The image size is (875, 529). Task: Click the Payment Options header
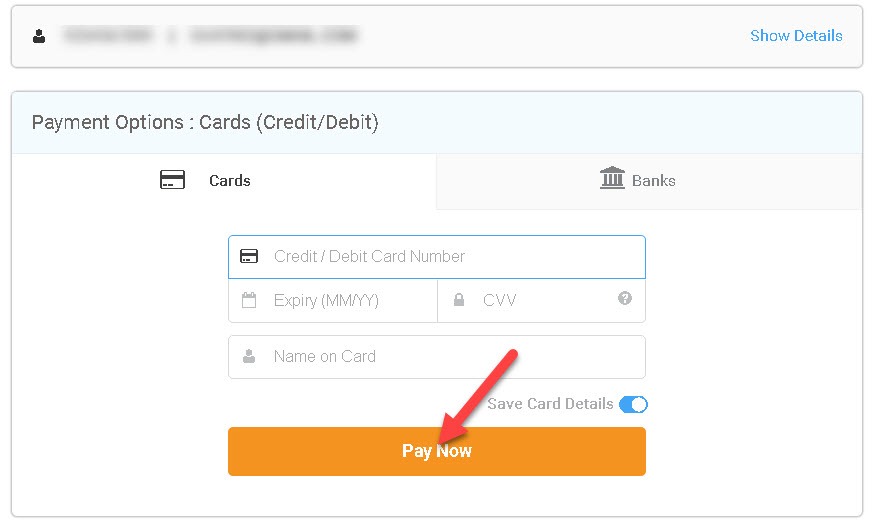205,123
